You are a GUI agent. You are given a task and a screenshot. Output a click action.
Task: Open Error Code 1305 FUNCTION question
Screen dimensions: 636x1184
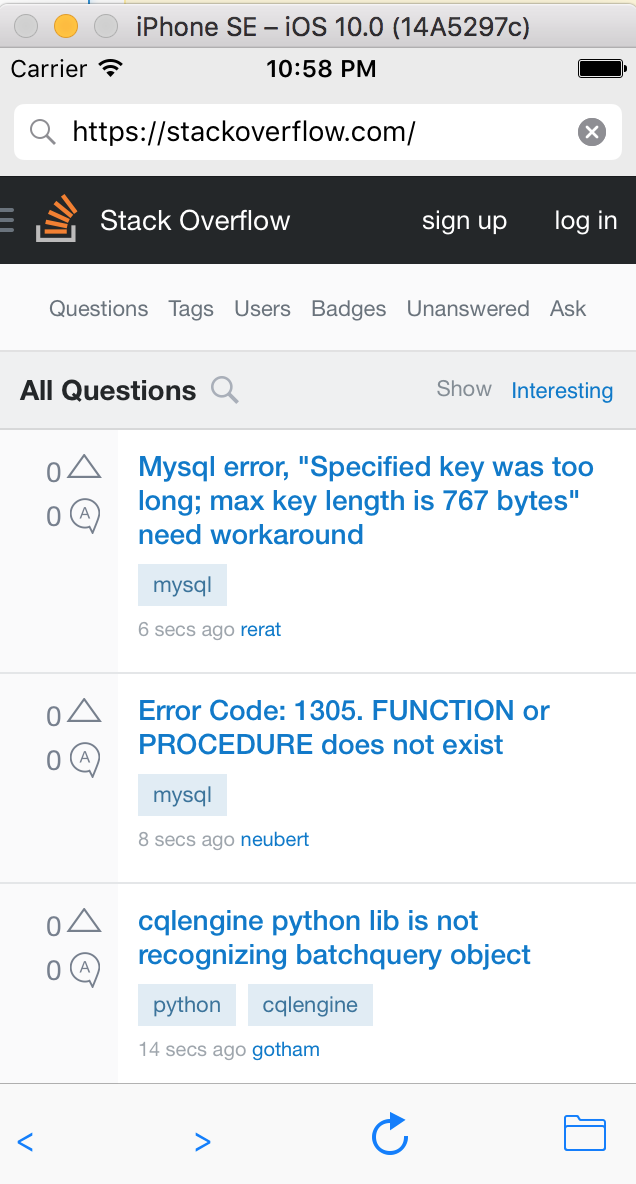(x=344, y=728)
